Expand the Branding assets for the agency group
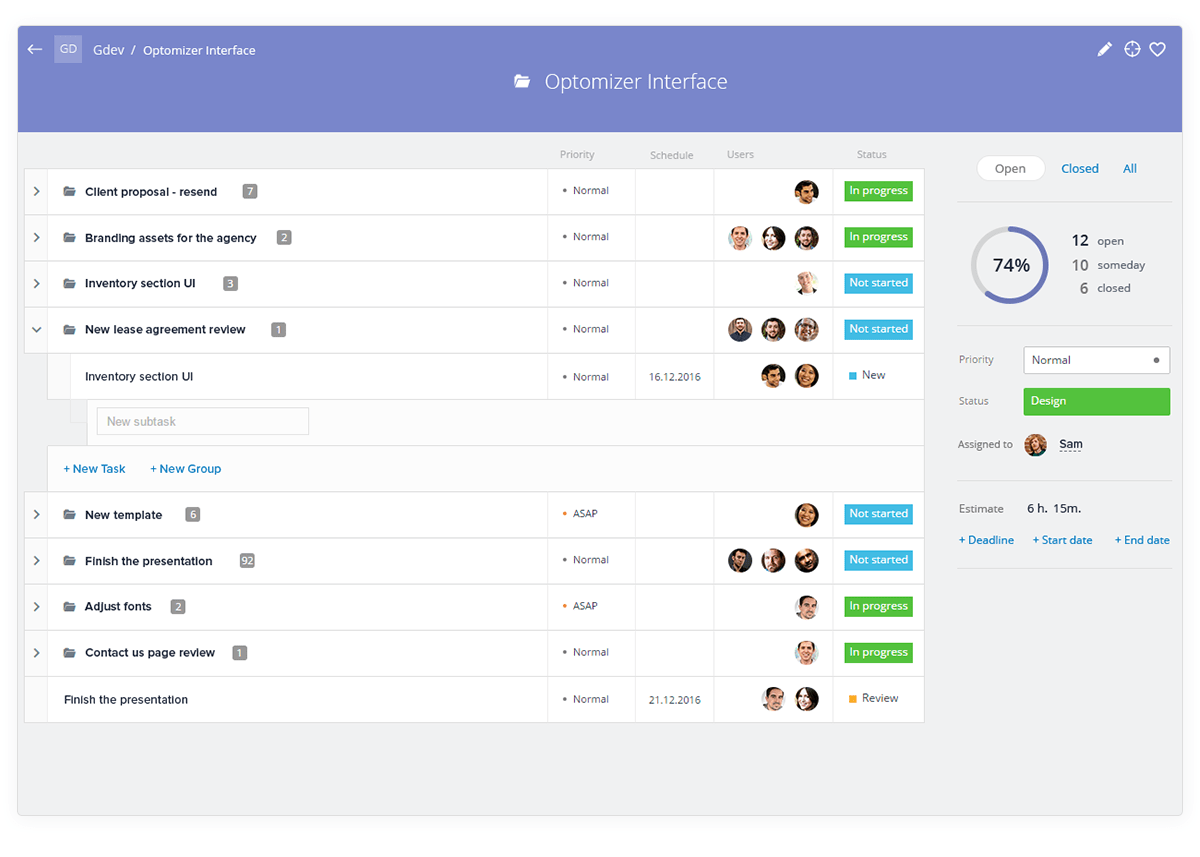This screenshot has width=1200, height=857. [x=36, y=238]
